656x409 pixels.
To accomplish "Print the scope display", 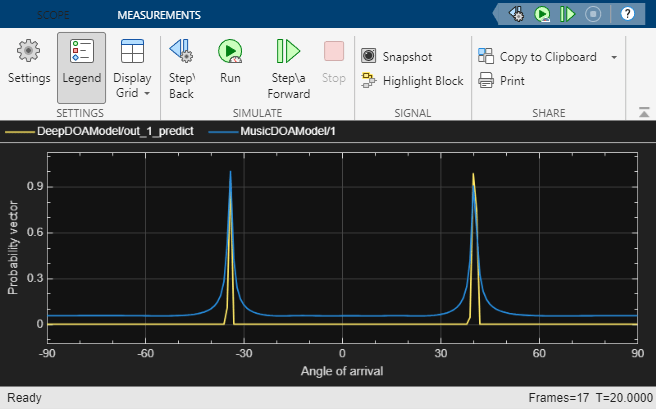I will point(501,80).
